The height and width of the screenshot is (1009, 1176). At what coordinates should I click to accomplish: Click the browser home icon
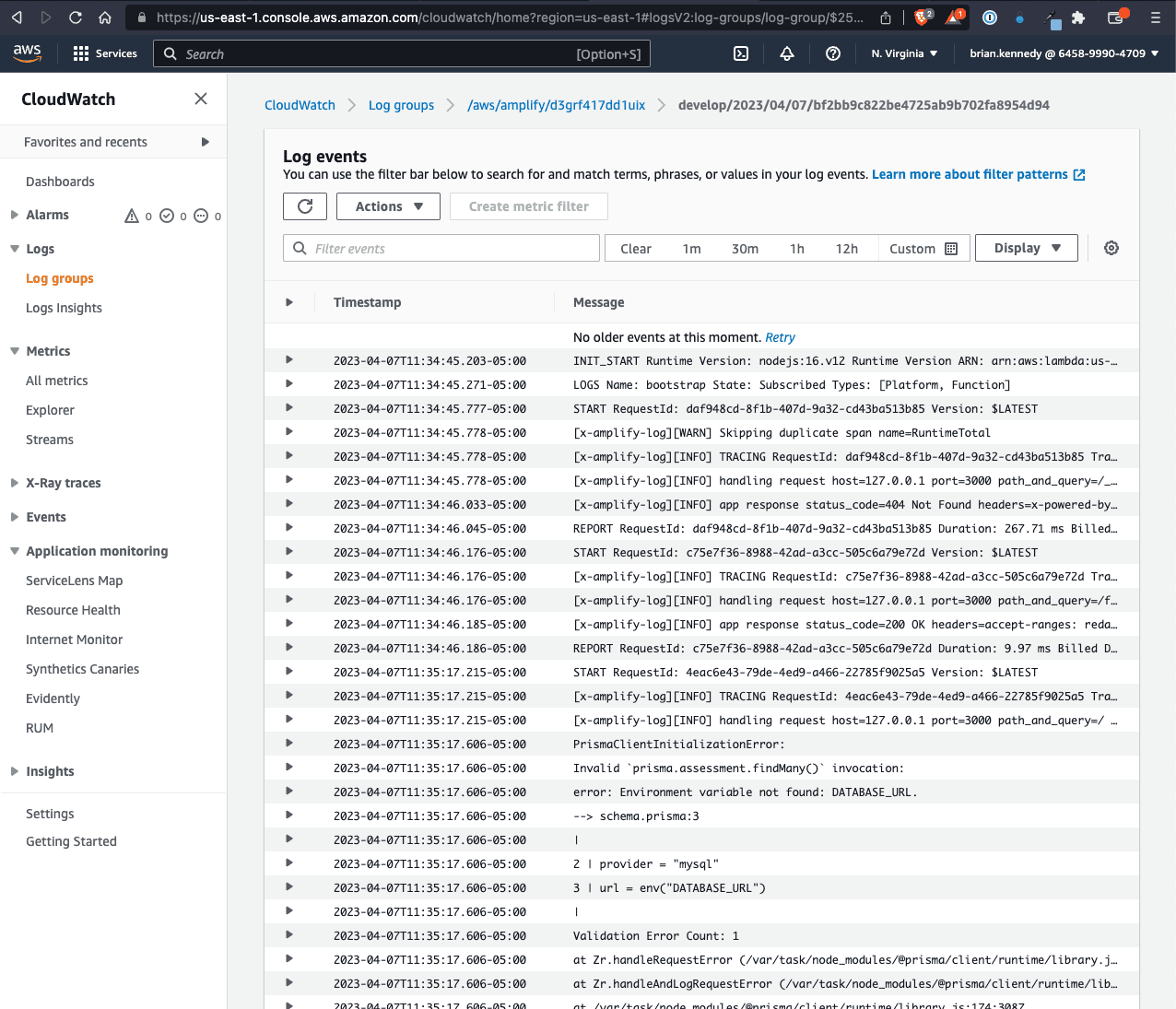pos(105,18)
